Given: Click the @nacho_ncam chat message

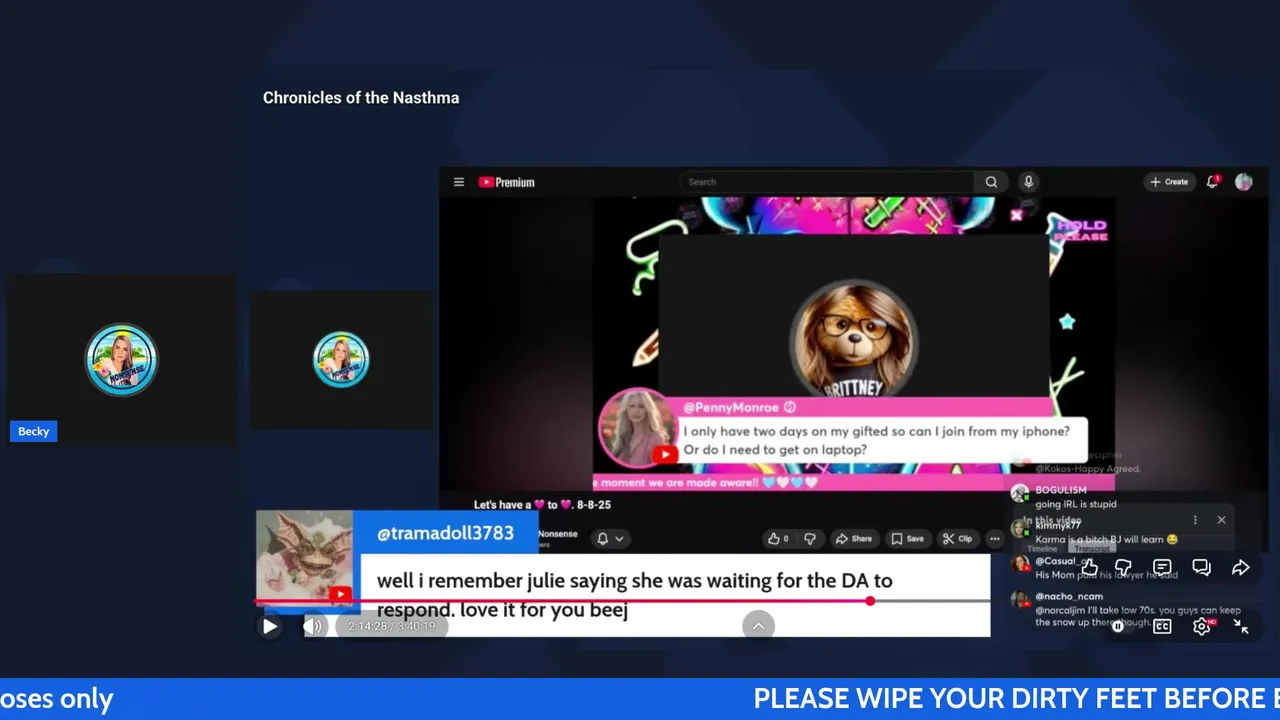Looking at the screenshot, I should click(1127, 610).
